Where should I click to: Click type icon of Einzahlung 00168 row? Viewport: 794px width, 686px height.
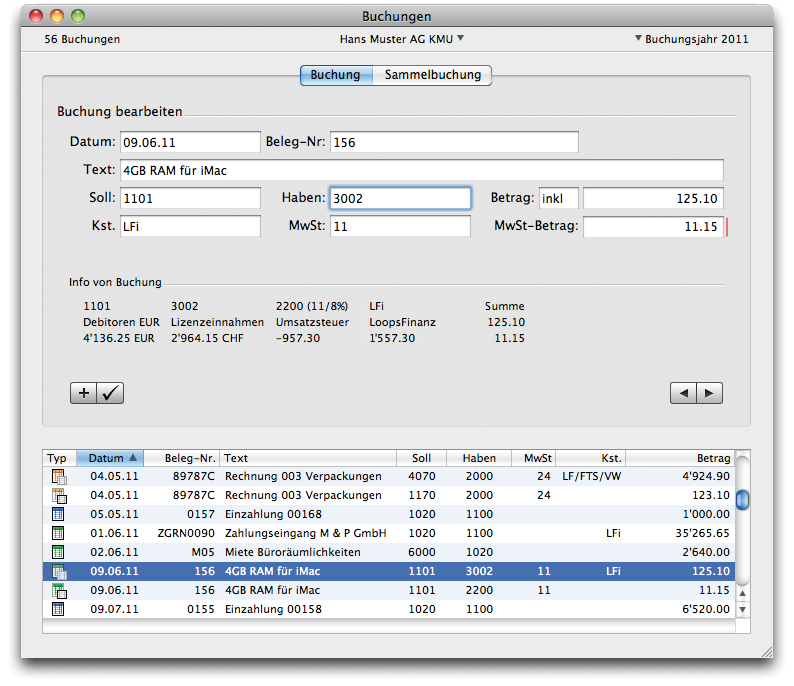(58, 514)
